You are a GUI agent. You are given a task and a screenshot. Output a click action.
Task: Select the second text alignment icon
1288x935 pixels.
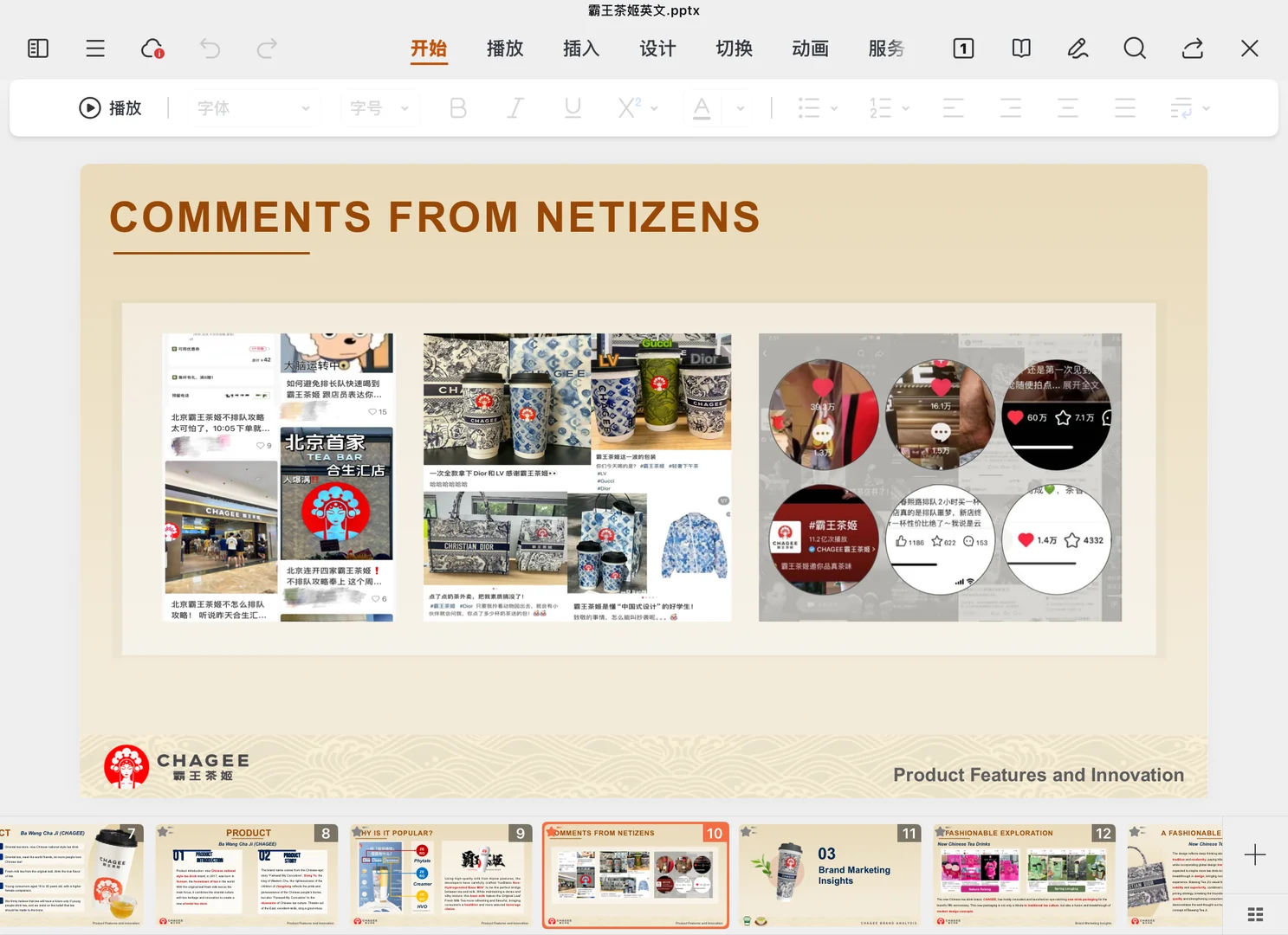click(x=1011, y=108)
